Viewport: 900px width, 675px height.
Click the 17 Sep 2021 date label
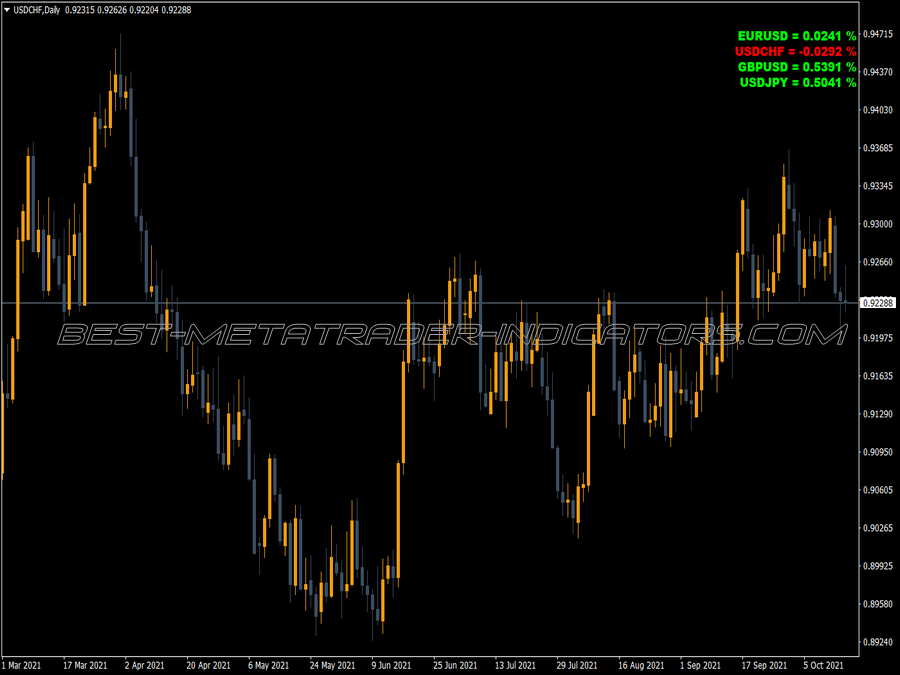coord(763,665)
